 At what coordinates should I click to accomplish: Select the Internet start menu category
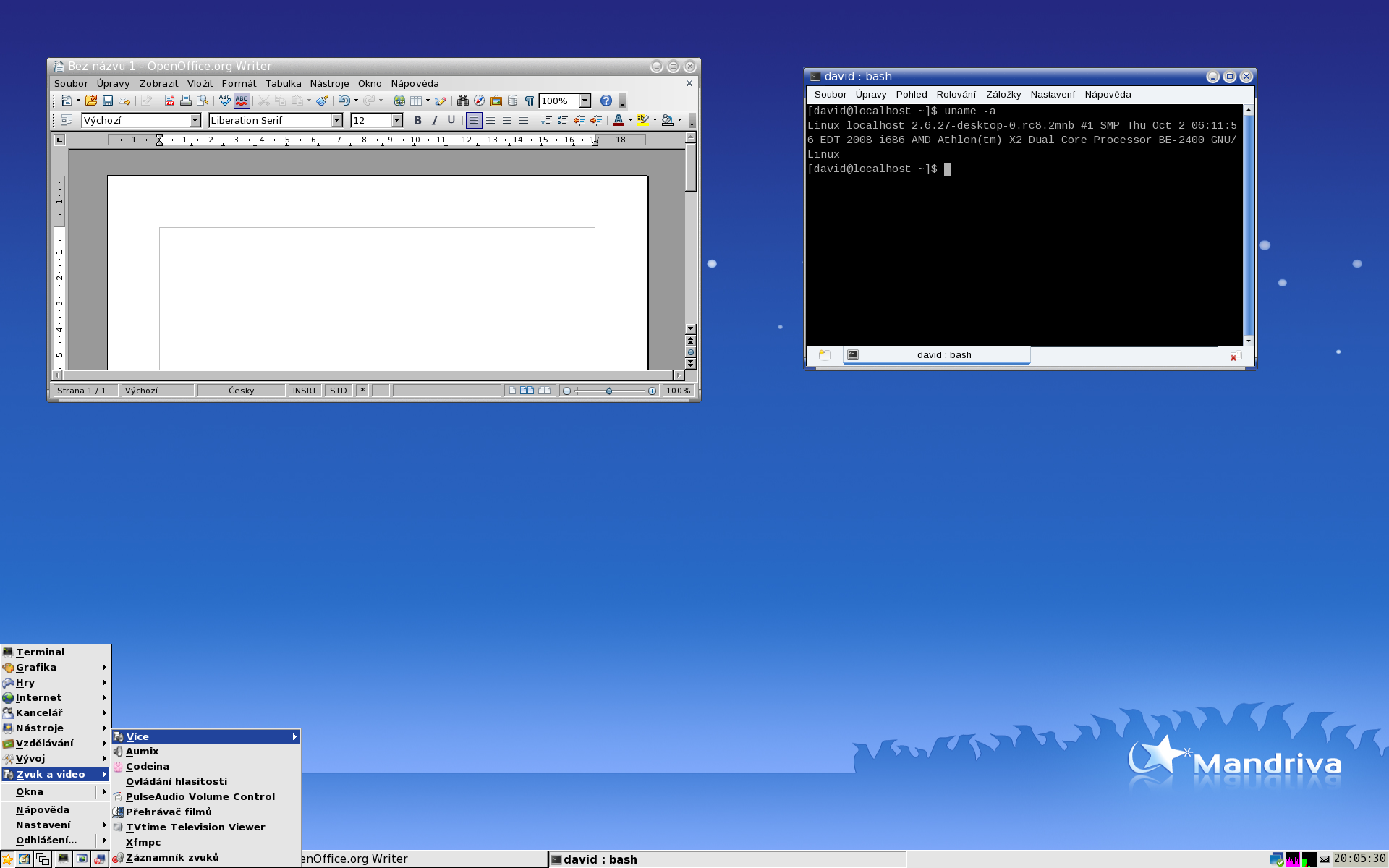[56, 697]
